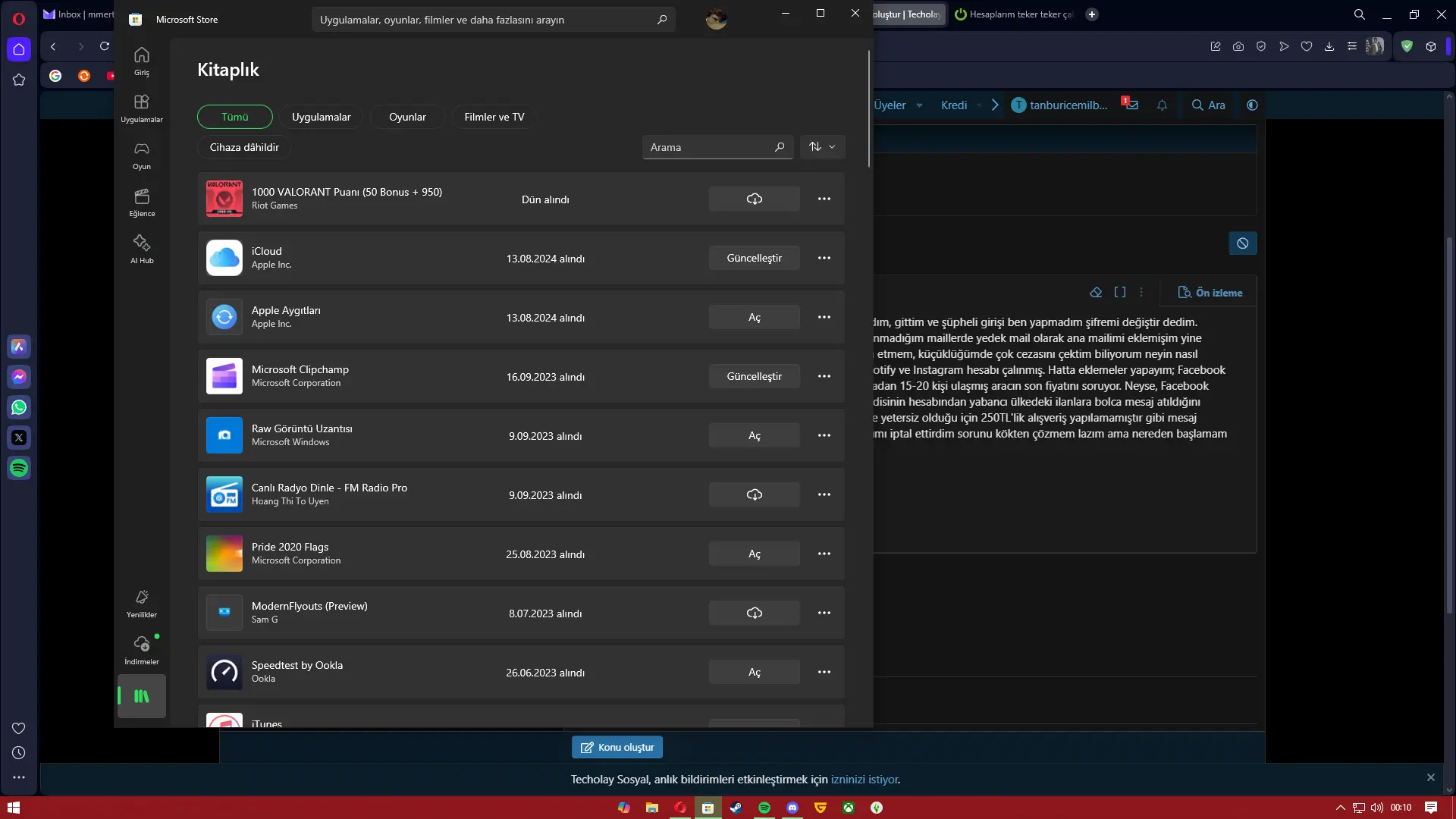
Task: Open bookmarks star in Opera sidebar
Action: (19, 80)
